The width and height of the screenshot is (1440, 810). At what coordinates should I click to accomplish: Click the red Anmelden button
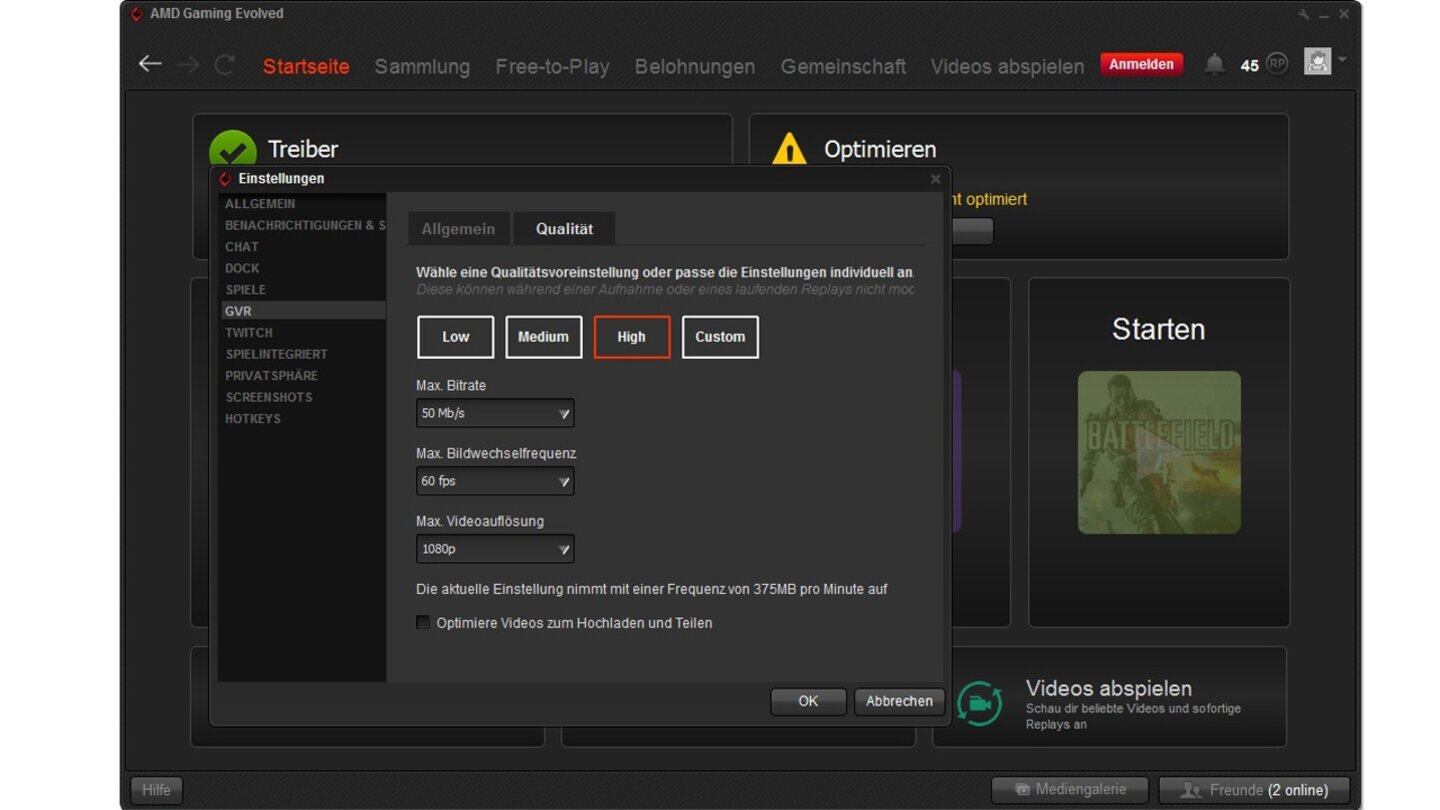point(1141,64)
